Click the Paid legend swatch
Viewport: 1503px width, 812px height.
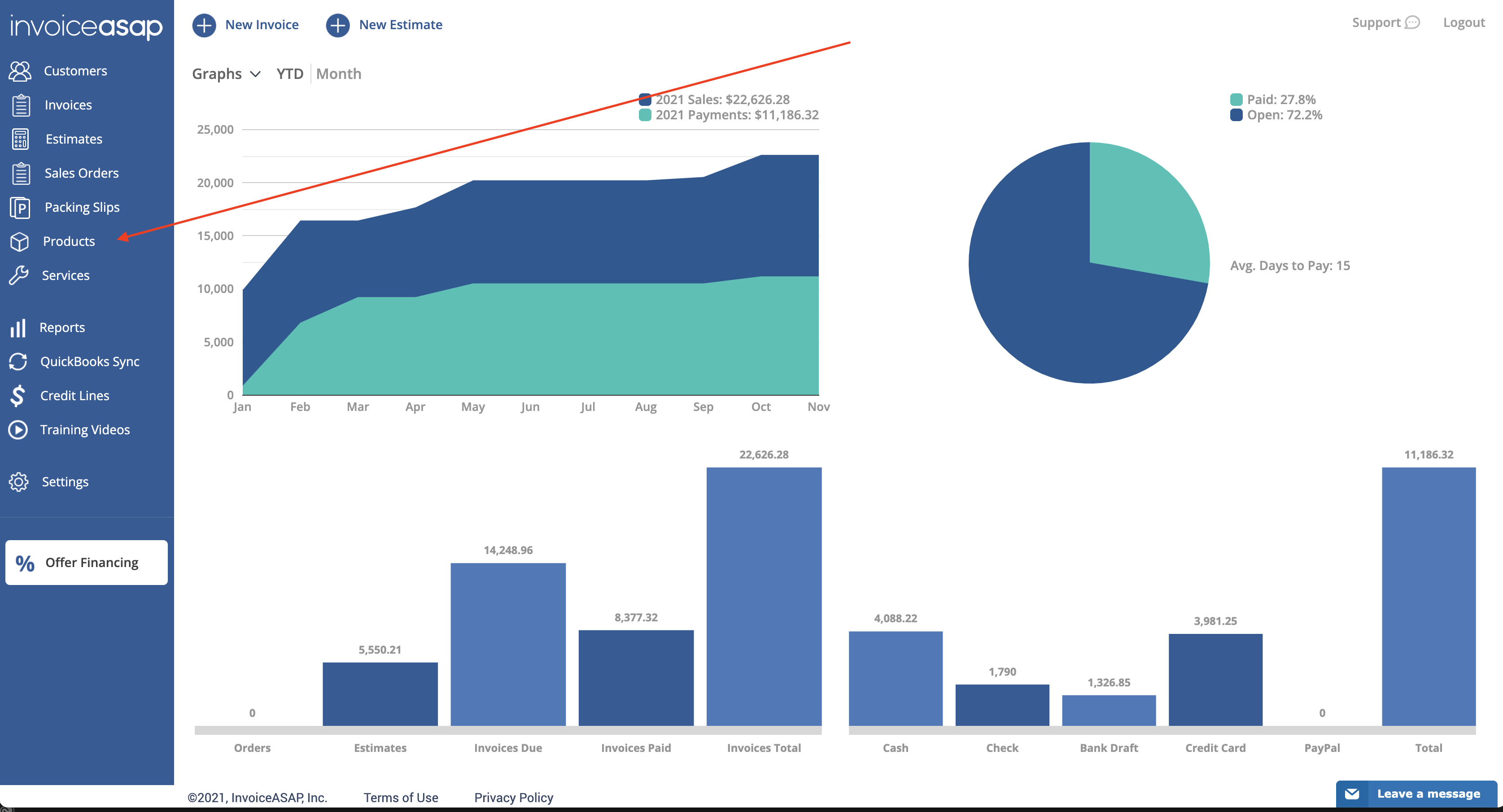pyautogui.click(x=1236, y=100)
